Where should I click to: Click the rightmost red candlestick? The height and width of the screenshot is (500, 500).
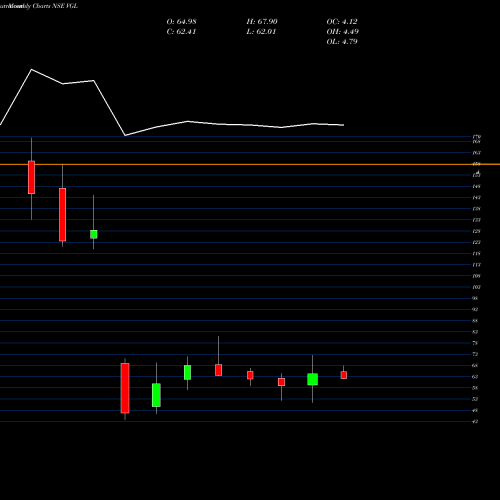tap(344, 375)
